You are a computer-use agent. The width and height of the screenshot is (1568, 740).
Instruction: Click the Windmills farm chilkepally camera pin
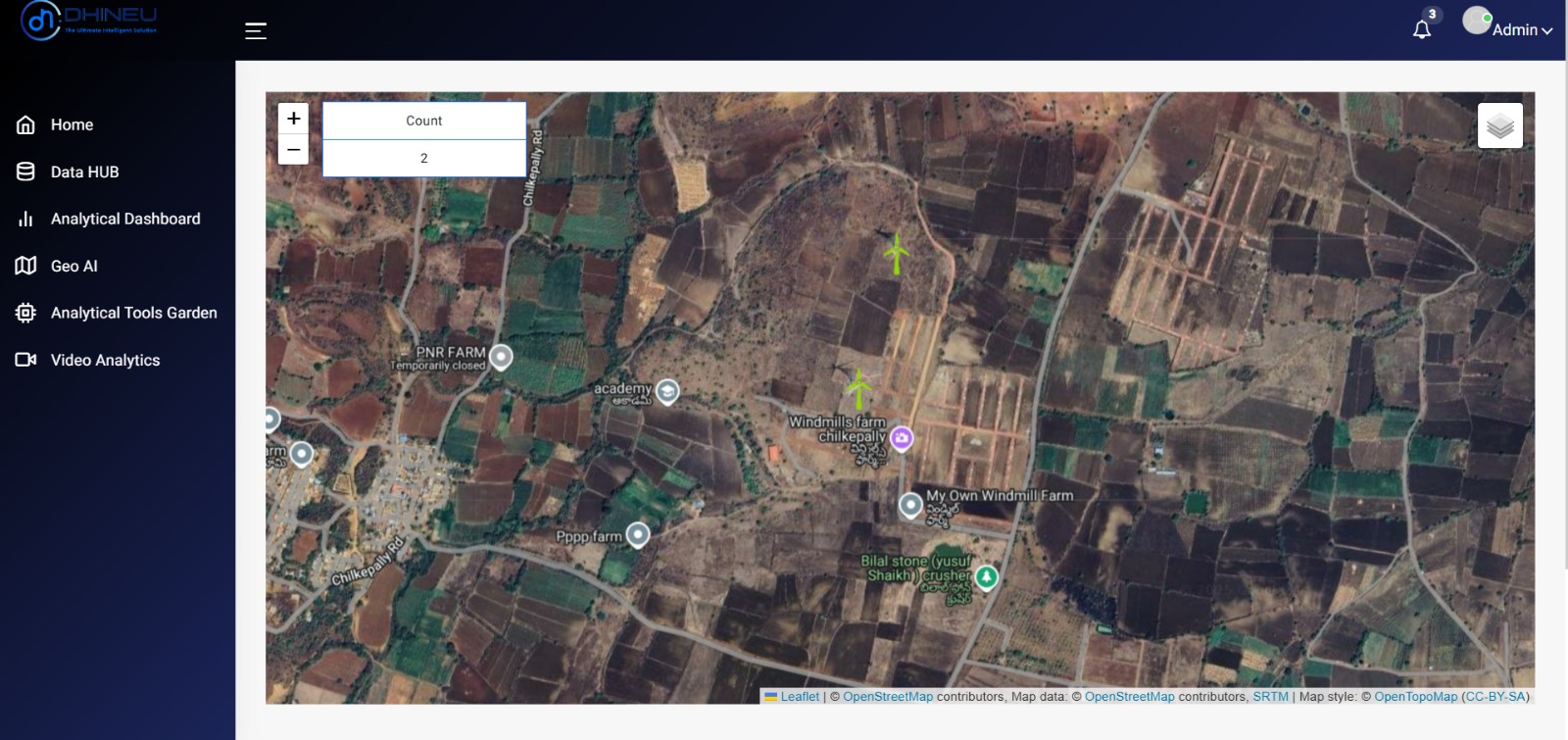pos(902,438)
